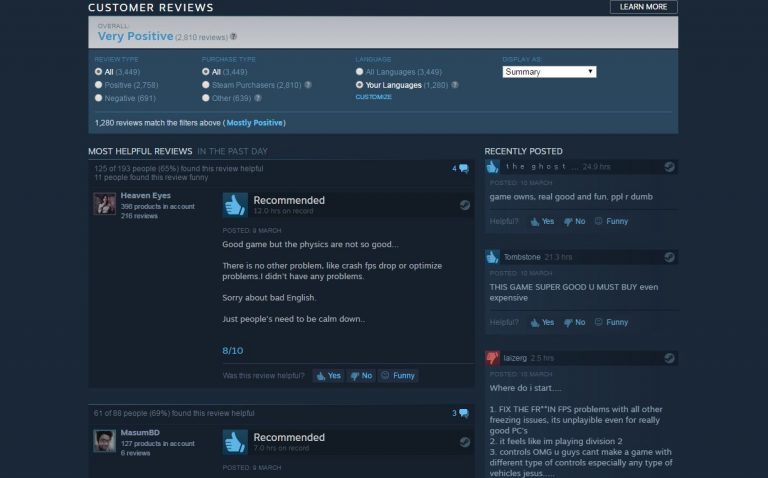Click Steam icon on the ghost review
The width and height of the screenshot is (768, 478).
click(669, 167)
